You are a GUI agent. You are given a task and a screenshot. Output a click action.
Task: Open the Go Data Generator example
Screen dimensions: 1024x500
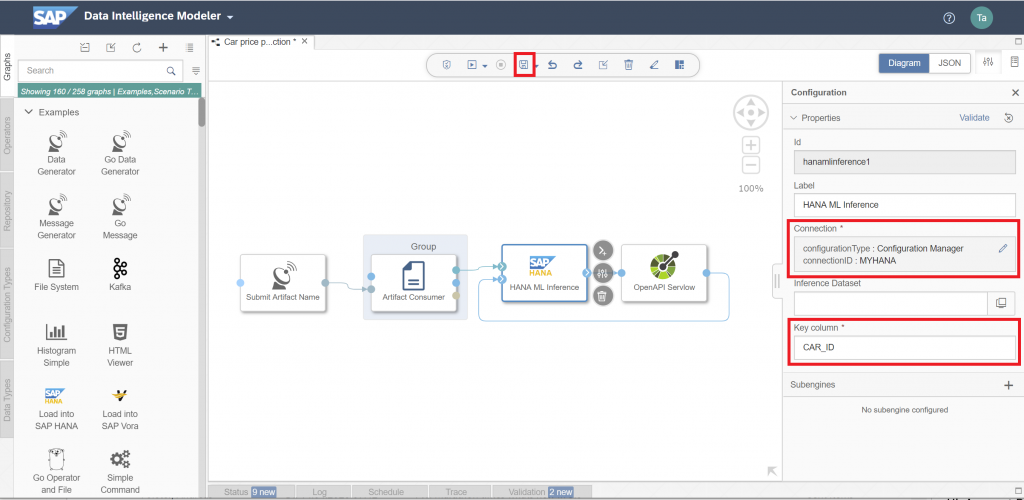tap(120, 153)
